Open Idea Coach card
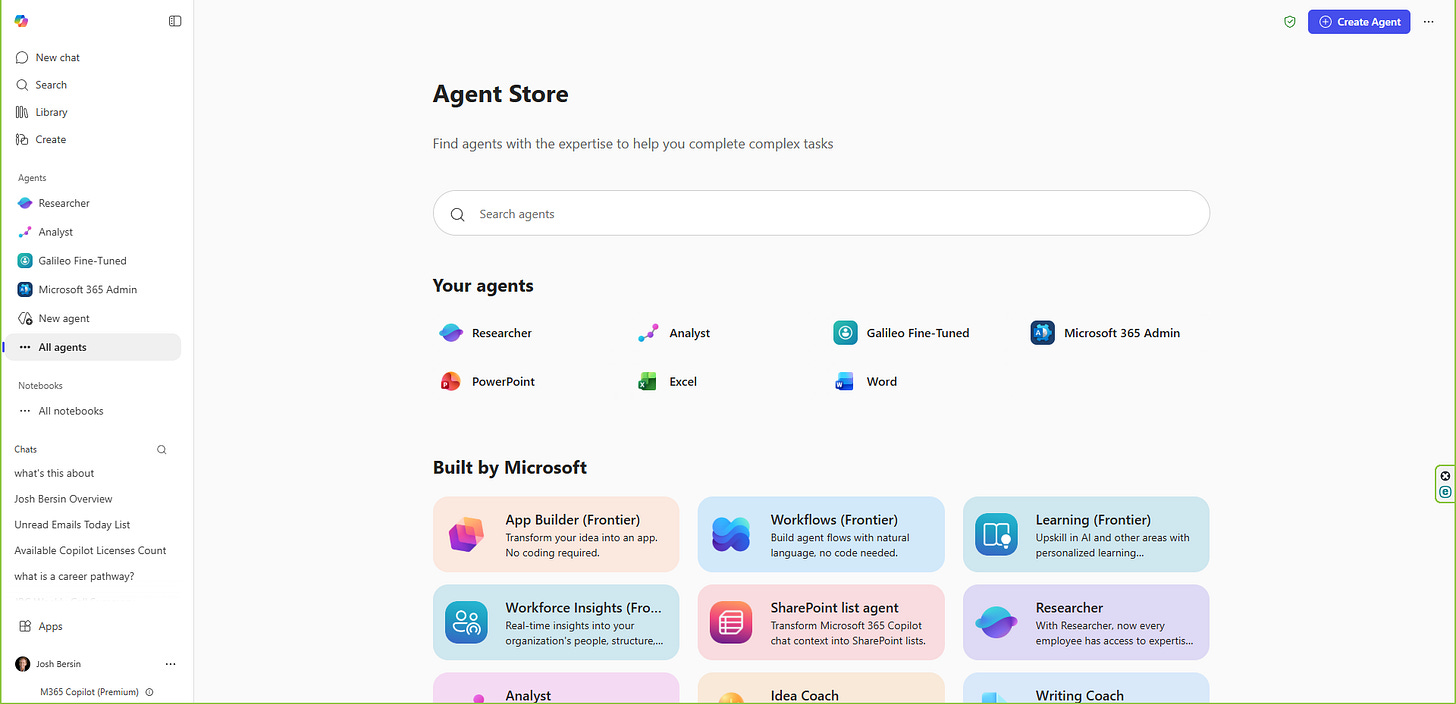 [821, 689]
